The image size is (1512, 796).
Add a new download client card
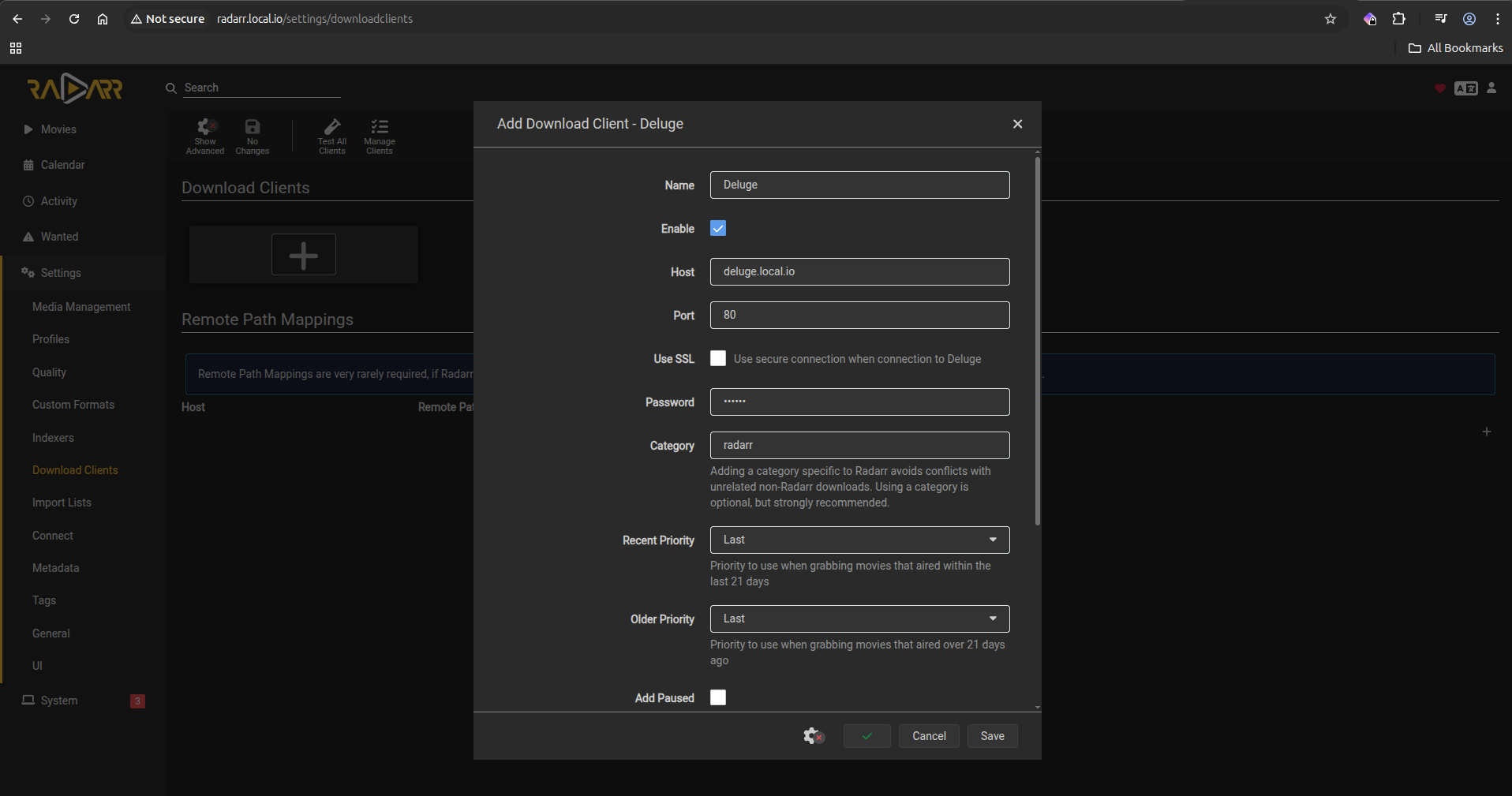tap(304, 255)
